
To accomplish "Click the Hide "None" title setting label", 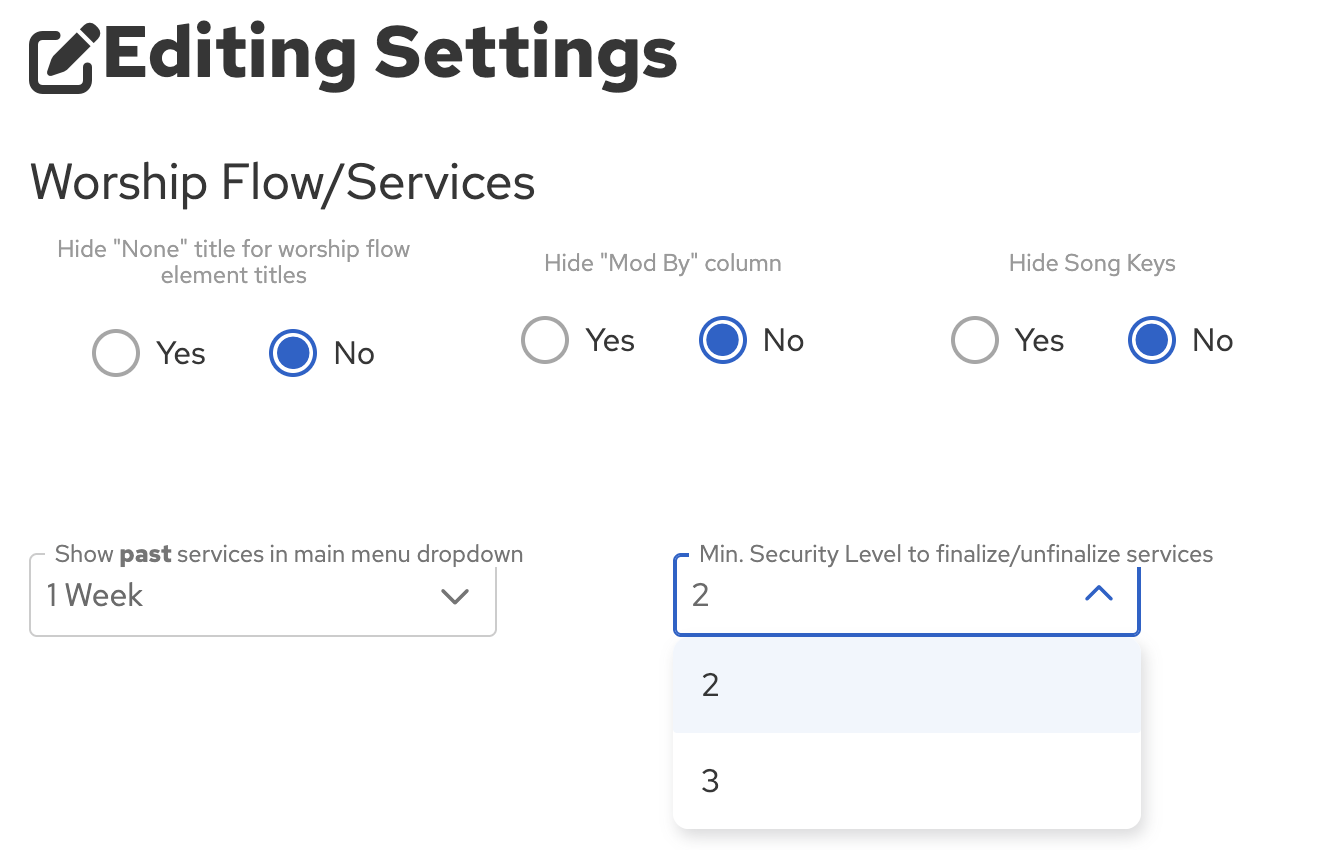I will (x=234, y=262).
